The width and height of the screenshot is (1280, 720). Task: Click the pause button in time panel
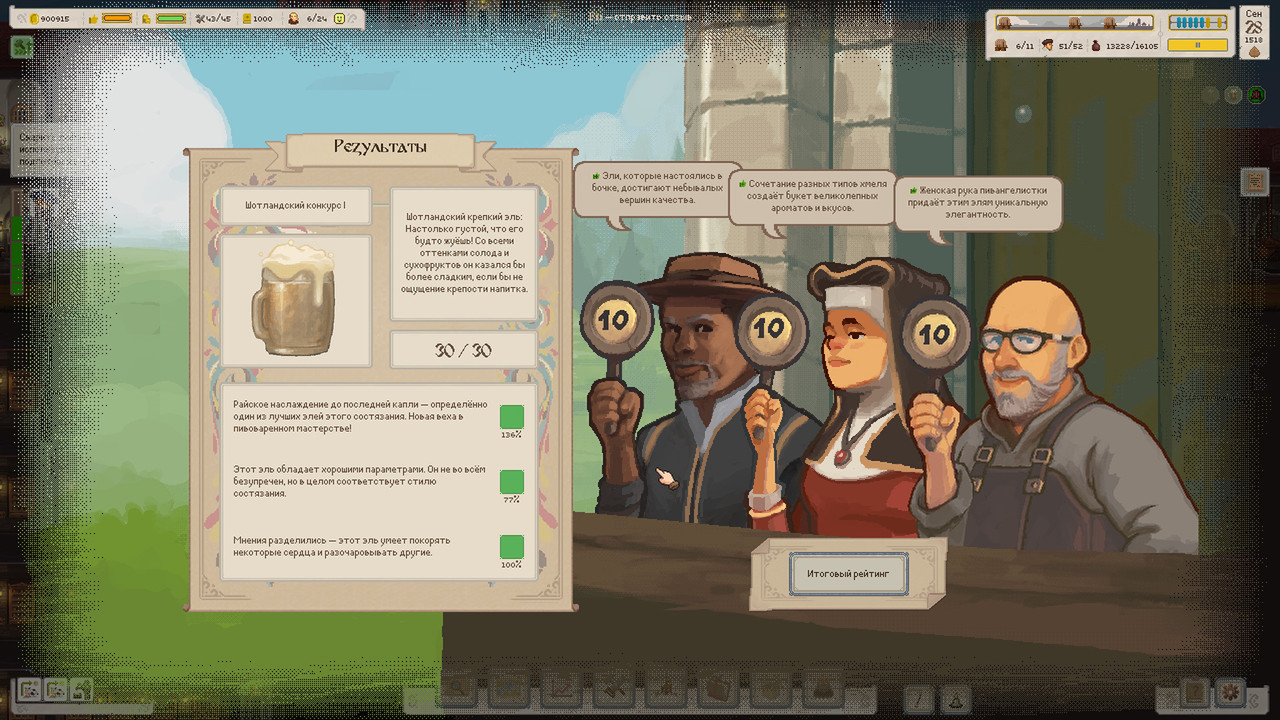[x=1197, y=45]
